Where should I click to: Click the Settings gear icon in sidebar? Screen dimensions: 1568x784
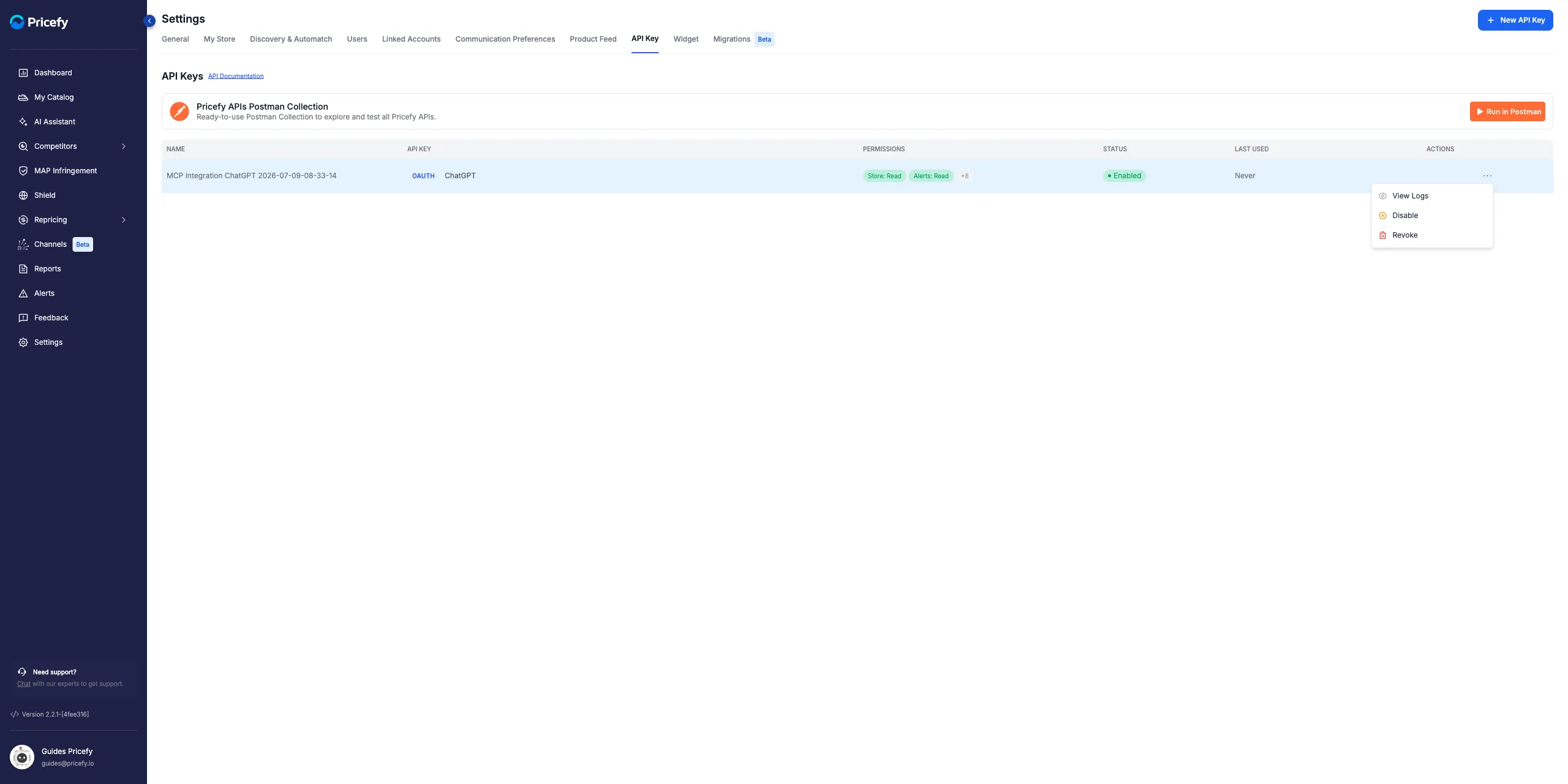23,342
